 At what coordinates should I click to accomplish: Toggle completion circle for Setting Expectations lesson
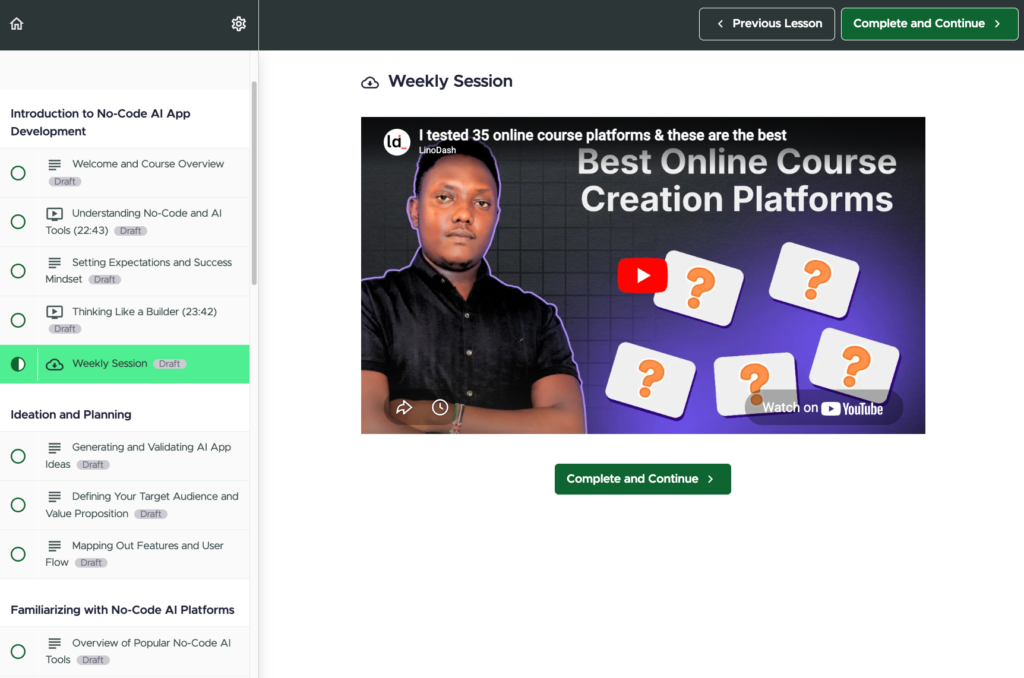(x=18, y=271)
